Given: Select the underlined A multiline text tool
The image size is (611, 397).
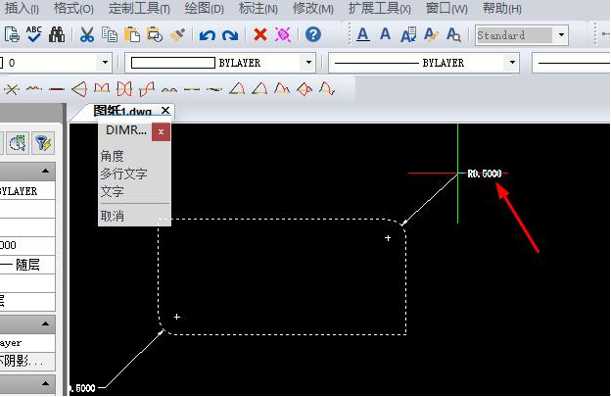Looking at the screenshot, I should [x=363, y=34].
